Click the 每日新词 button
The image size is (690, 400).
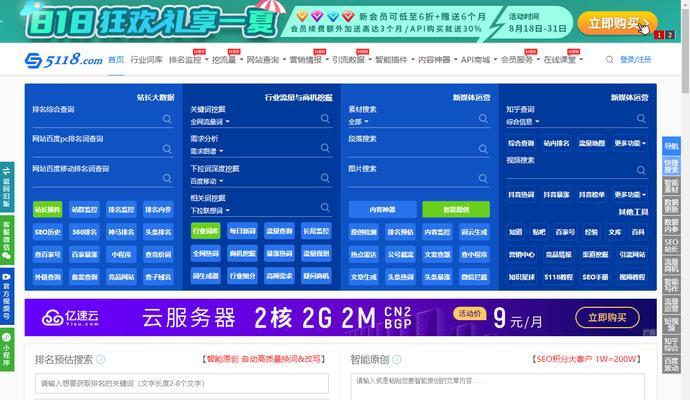242,231
